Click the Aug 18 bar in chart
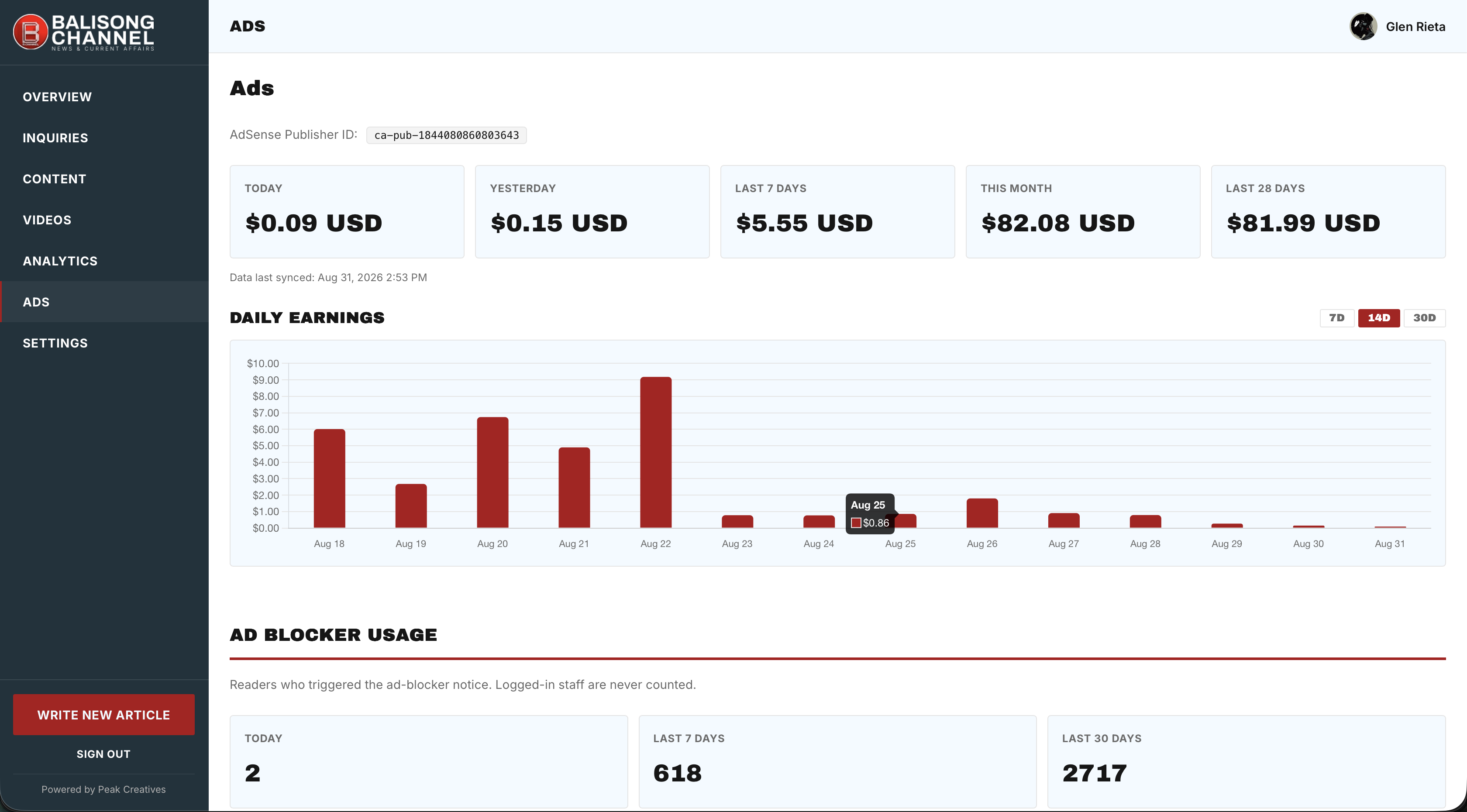Viewport: 1467px width, 812px height. click(329, 478)
